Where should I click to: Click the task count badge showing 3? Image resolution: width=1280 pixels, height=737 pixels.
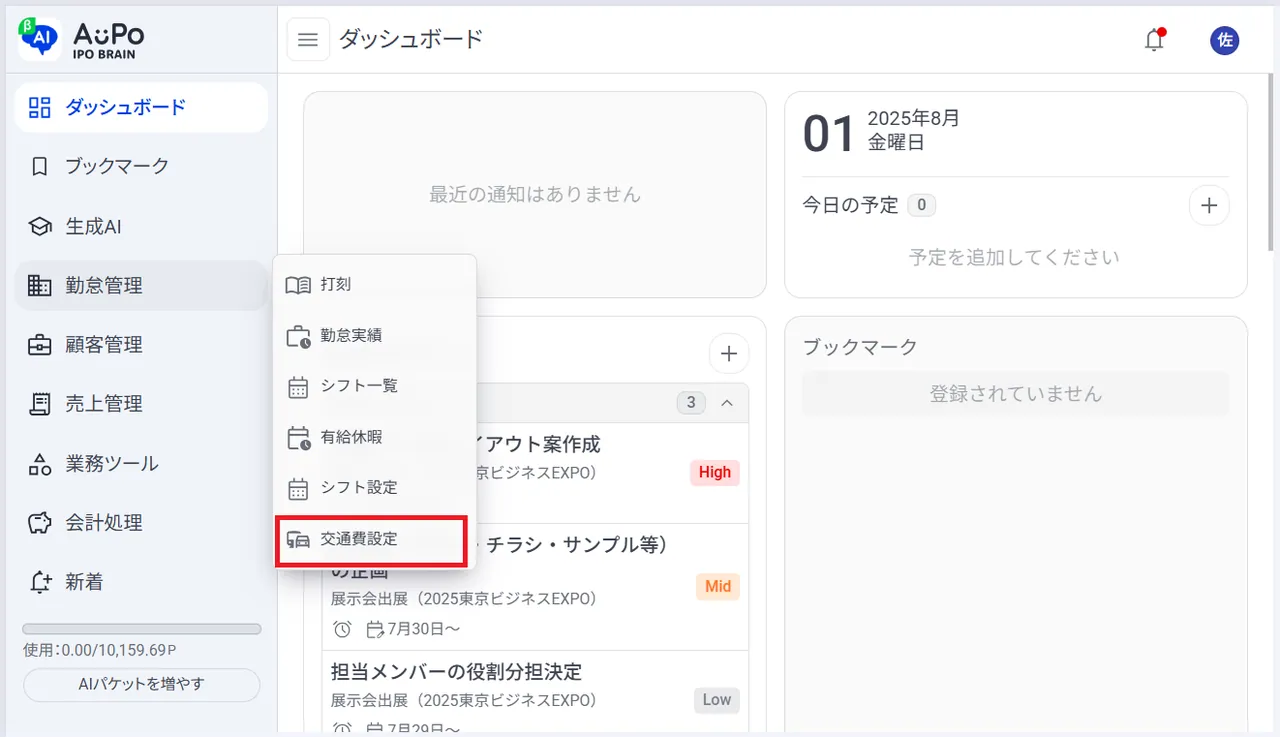pyautogui.click(x=691, y=403)
